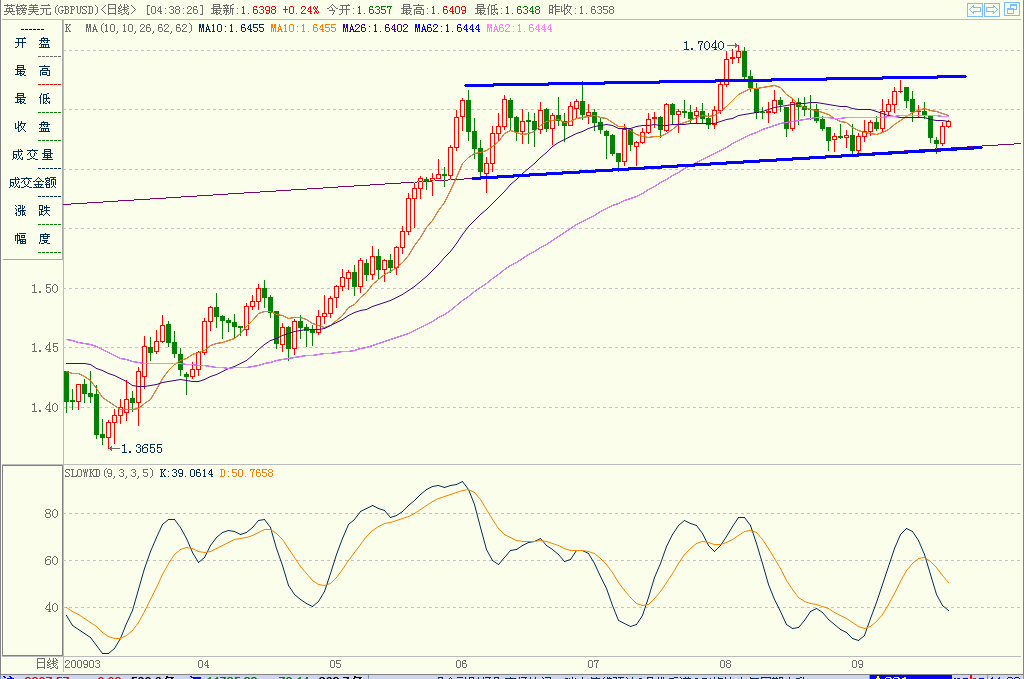
Task: Click the black MA10:1.6455 value
Action: pos(231,29)
